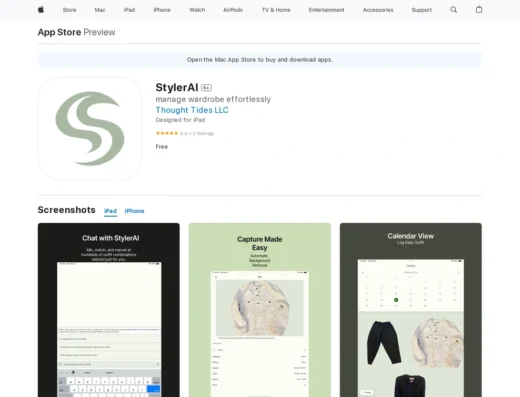The image size is (520, 397).
Task: Open the Accessories menu
Action: [378, 10]
